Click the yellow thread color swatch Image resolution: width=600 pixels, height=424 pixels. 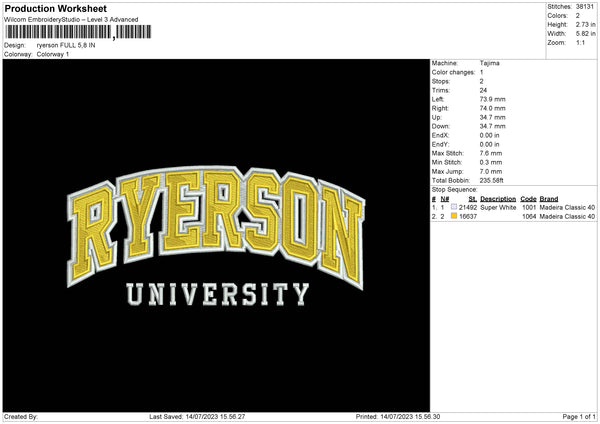454,216
